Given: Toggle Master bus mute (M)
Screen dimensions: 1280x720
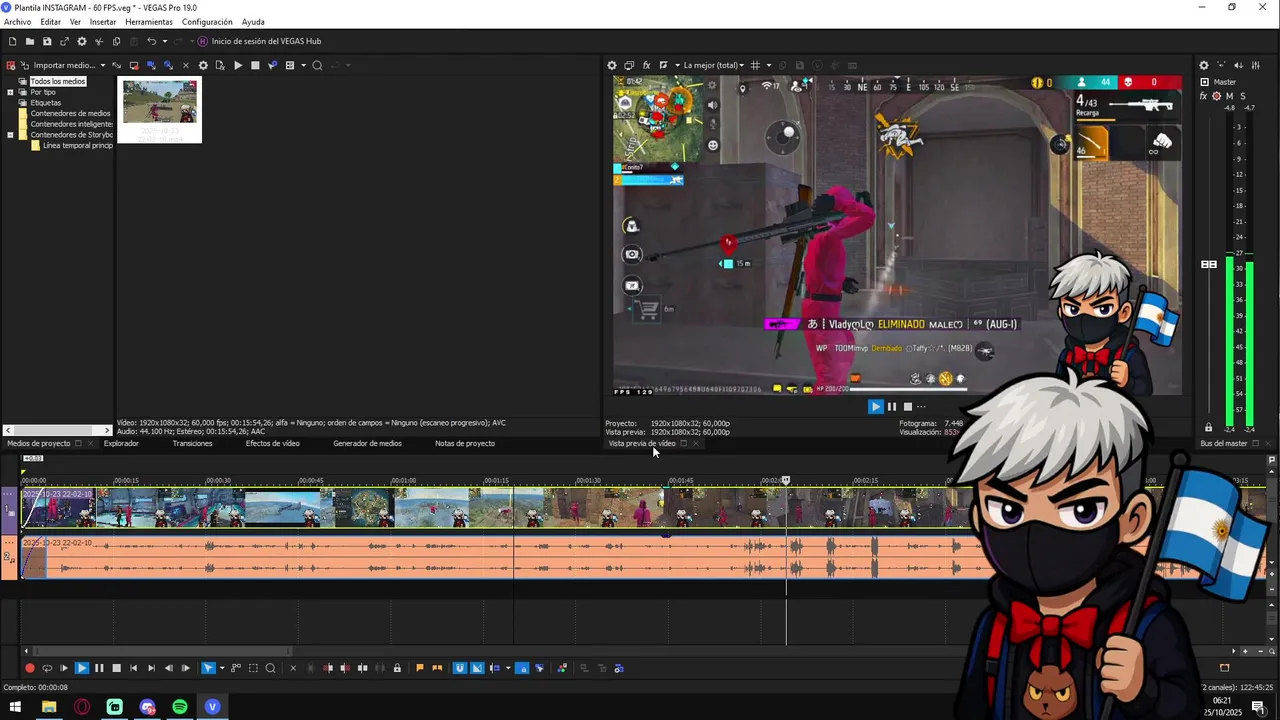Looking at the screenshot, I should (1230, 96).
